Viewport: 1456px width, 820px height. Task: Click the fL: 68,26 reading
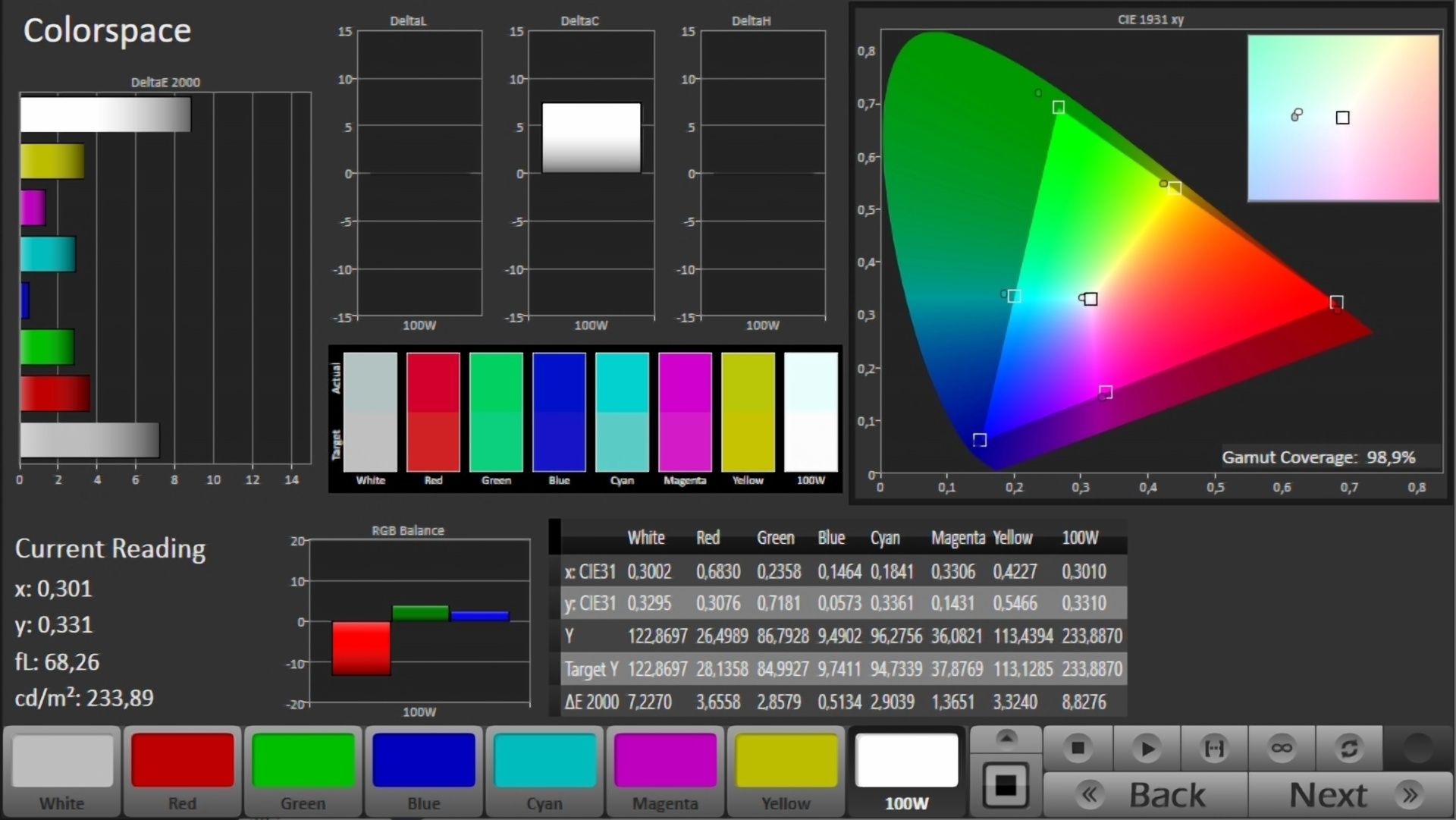[57, 661]
